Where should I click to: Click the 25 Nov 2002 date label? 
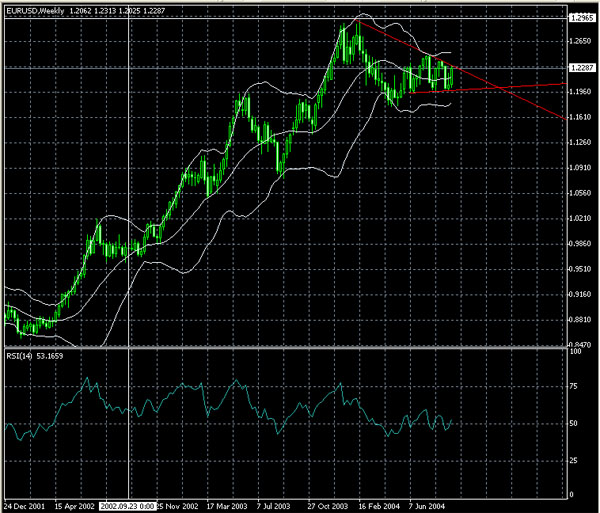pyautogui.click(x=178, y=506)
